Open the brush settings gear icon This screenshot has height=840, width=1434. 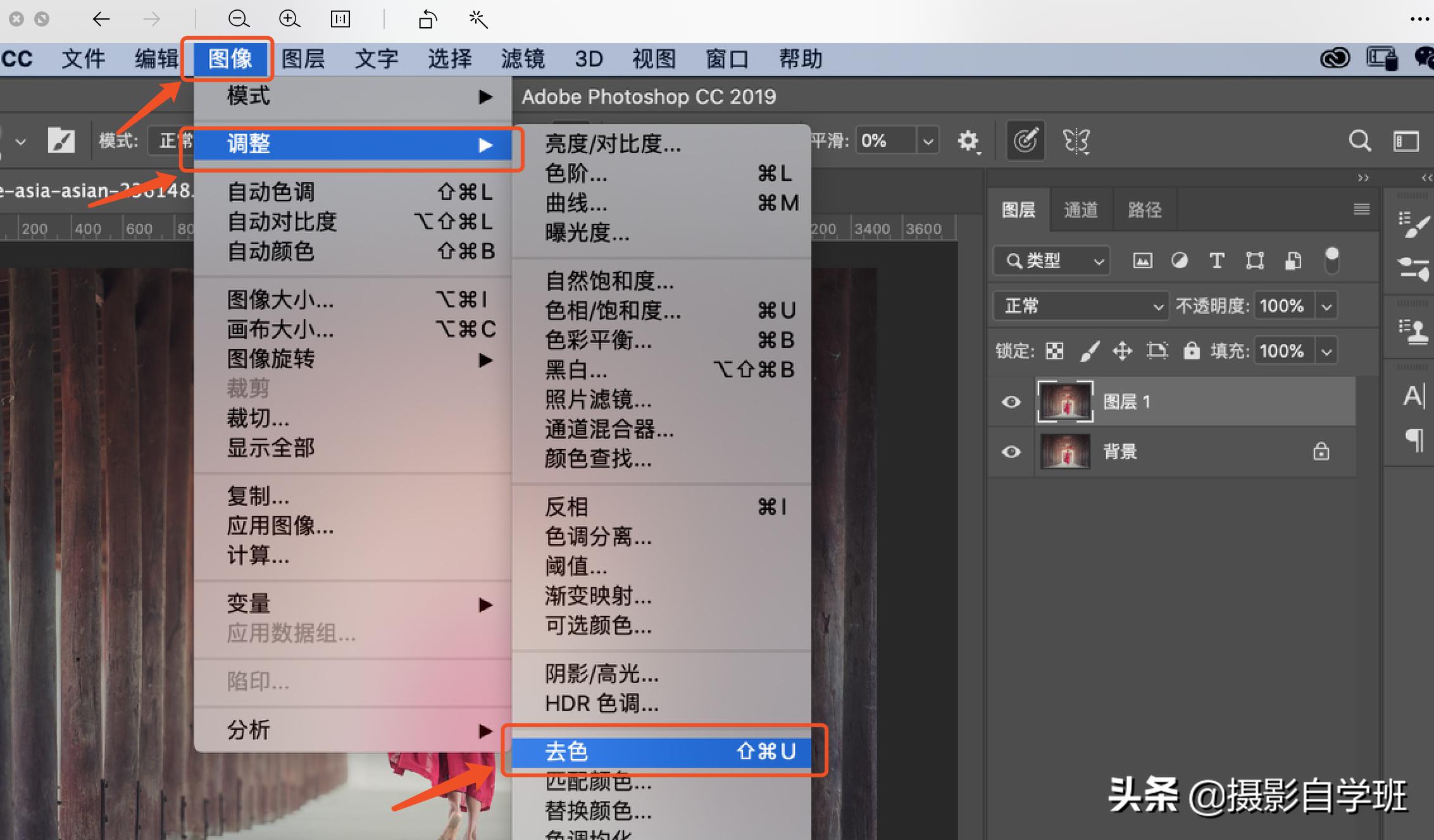(x=969, y=142)
